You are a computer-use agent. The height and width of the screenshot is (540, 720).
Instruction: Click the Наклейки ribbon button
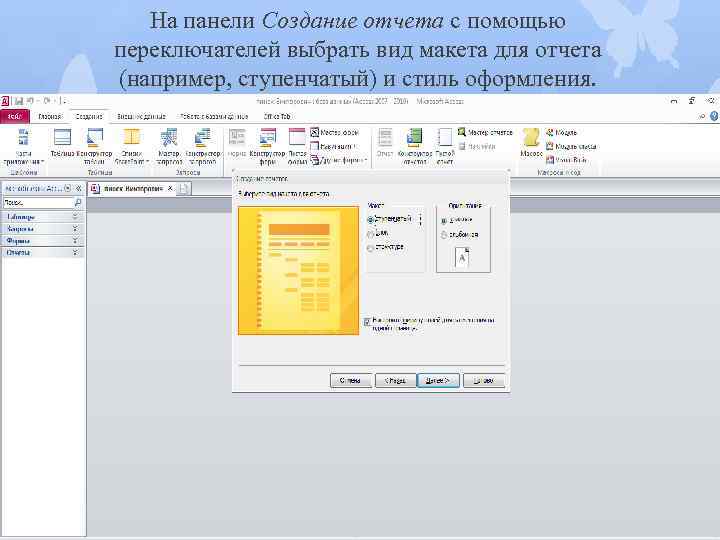point(477,146)
